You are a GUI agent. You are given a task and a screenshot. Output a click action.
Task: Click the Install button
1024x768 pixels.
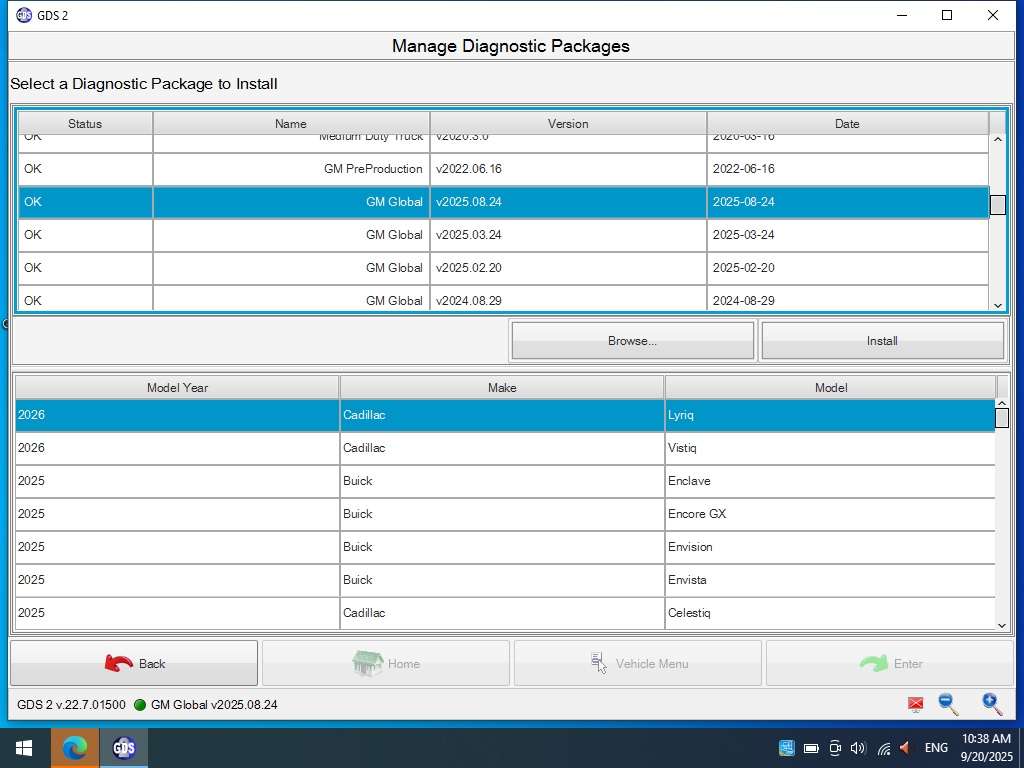[x=882, y=341]
